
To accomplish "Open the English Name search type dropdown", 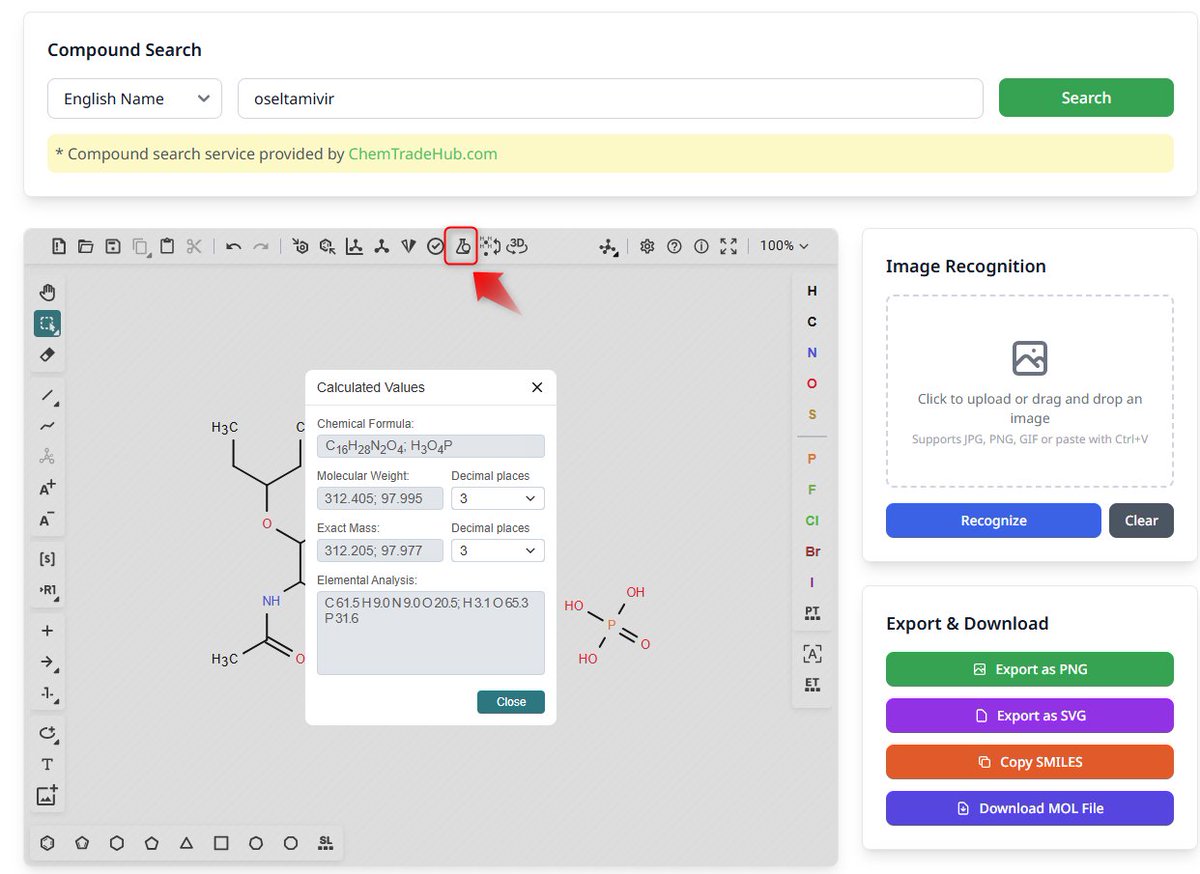I will [x=135, y=98].
